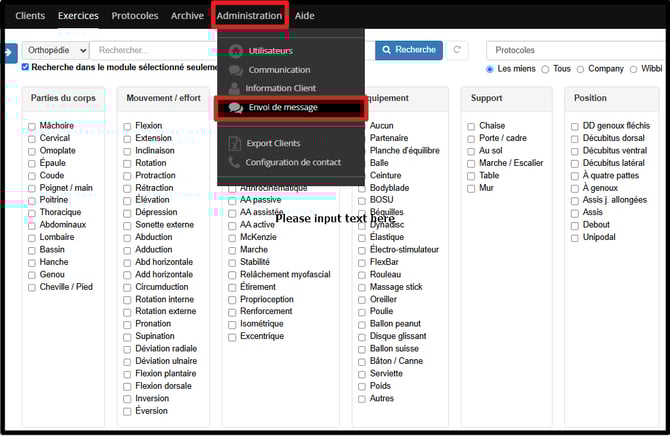The height and width of the screenshot is (436, 670).
Task: Click the refresh icon beside Recherche button
Action: [x=458, y=50]
